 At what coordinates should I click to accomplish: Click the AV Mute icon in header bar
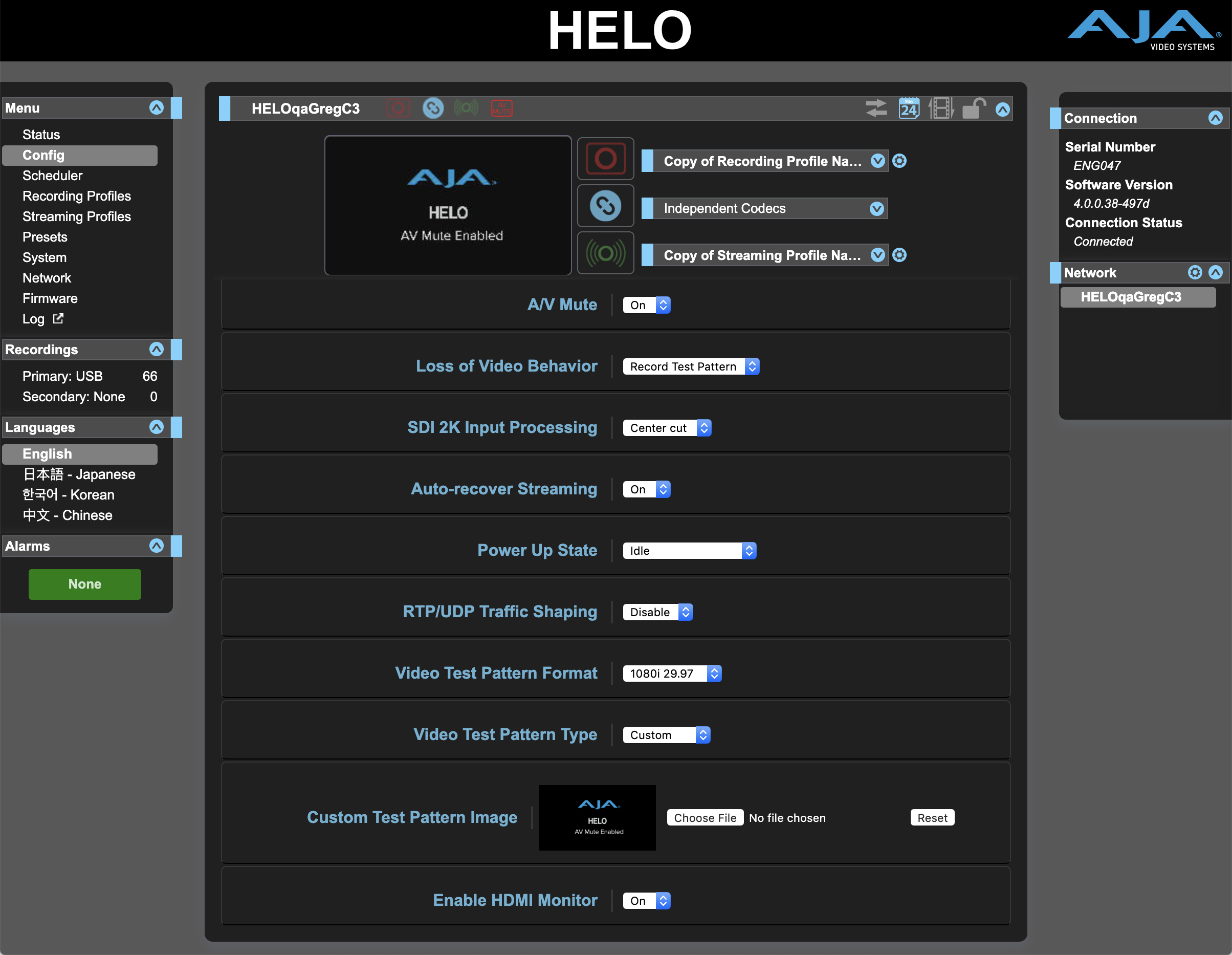(501, 108)
